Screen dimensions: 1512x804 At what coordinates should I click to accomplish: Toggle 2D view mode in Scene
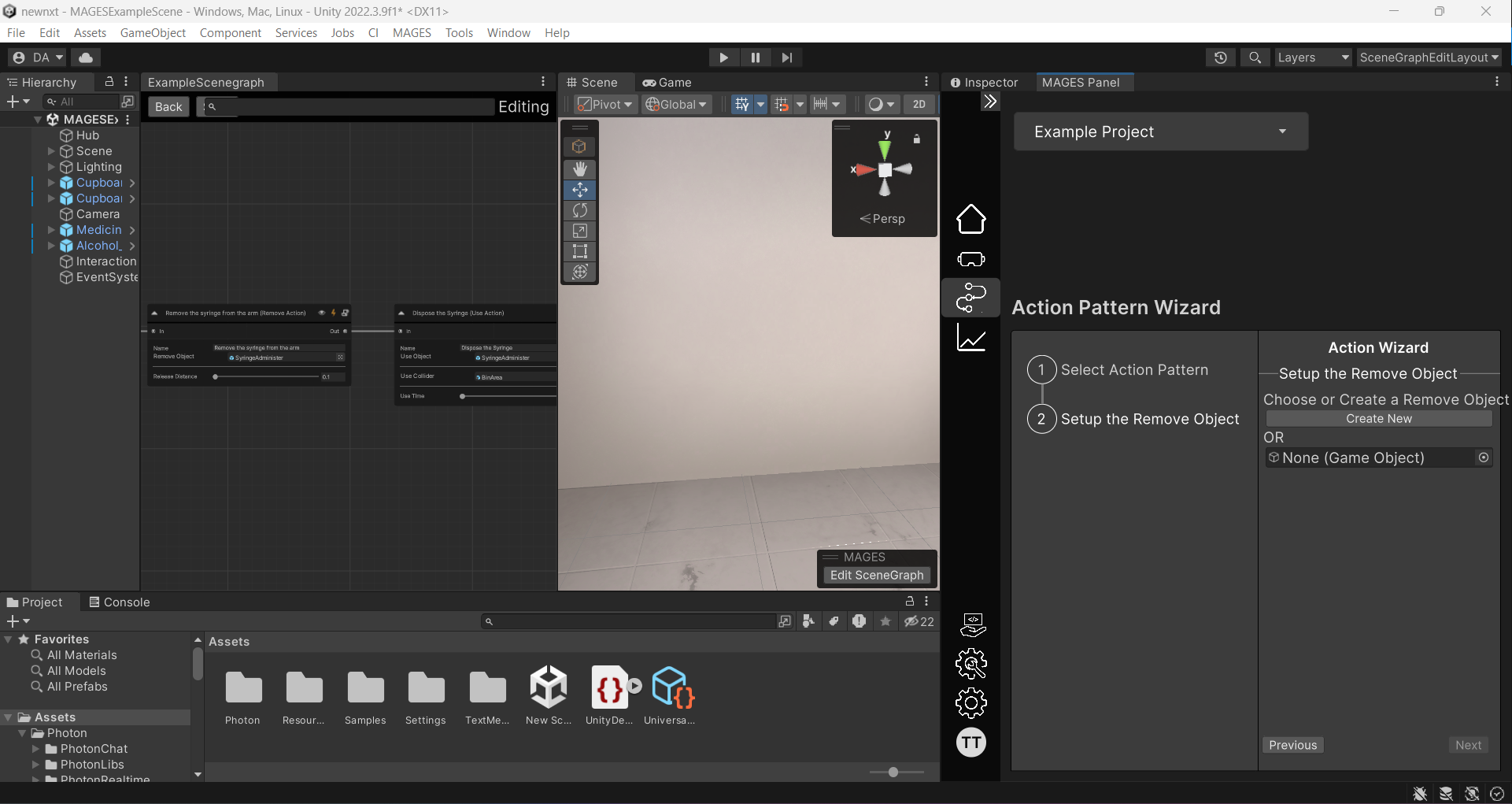tap(919, 104)
